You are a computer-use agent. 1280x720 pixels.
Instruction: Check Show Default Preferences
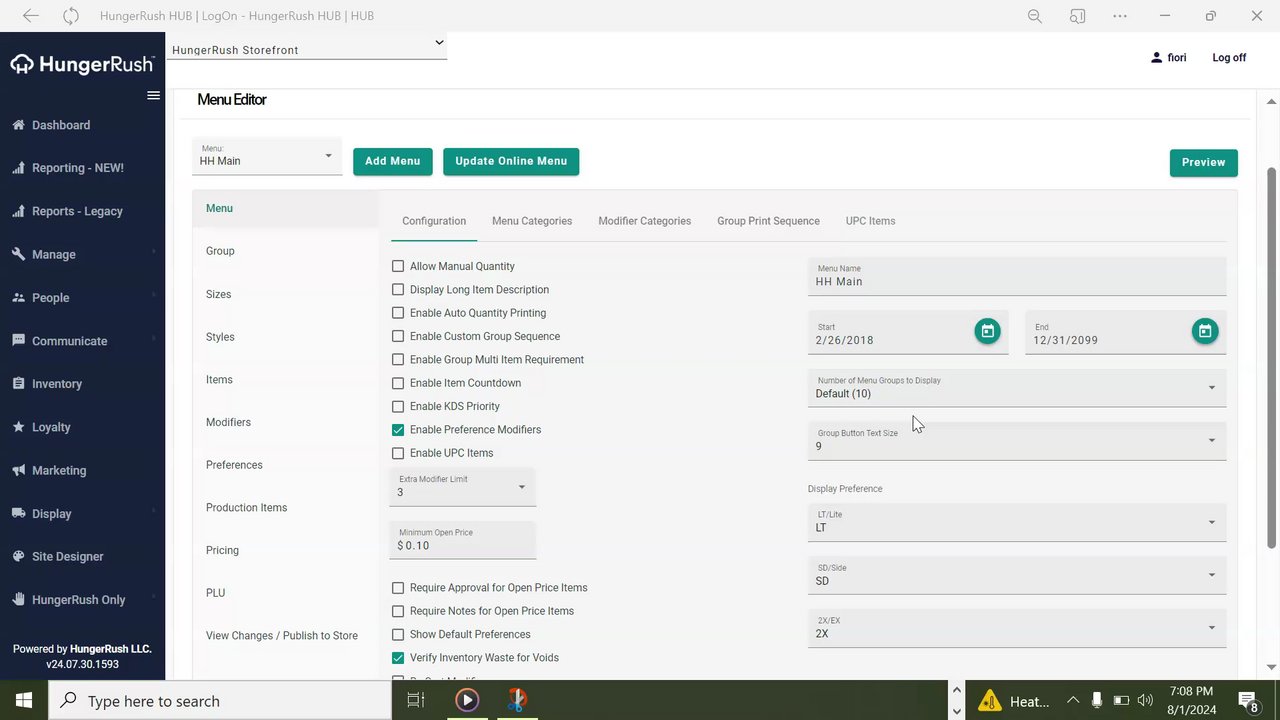398,635
